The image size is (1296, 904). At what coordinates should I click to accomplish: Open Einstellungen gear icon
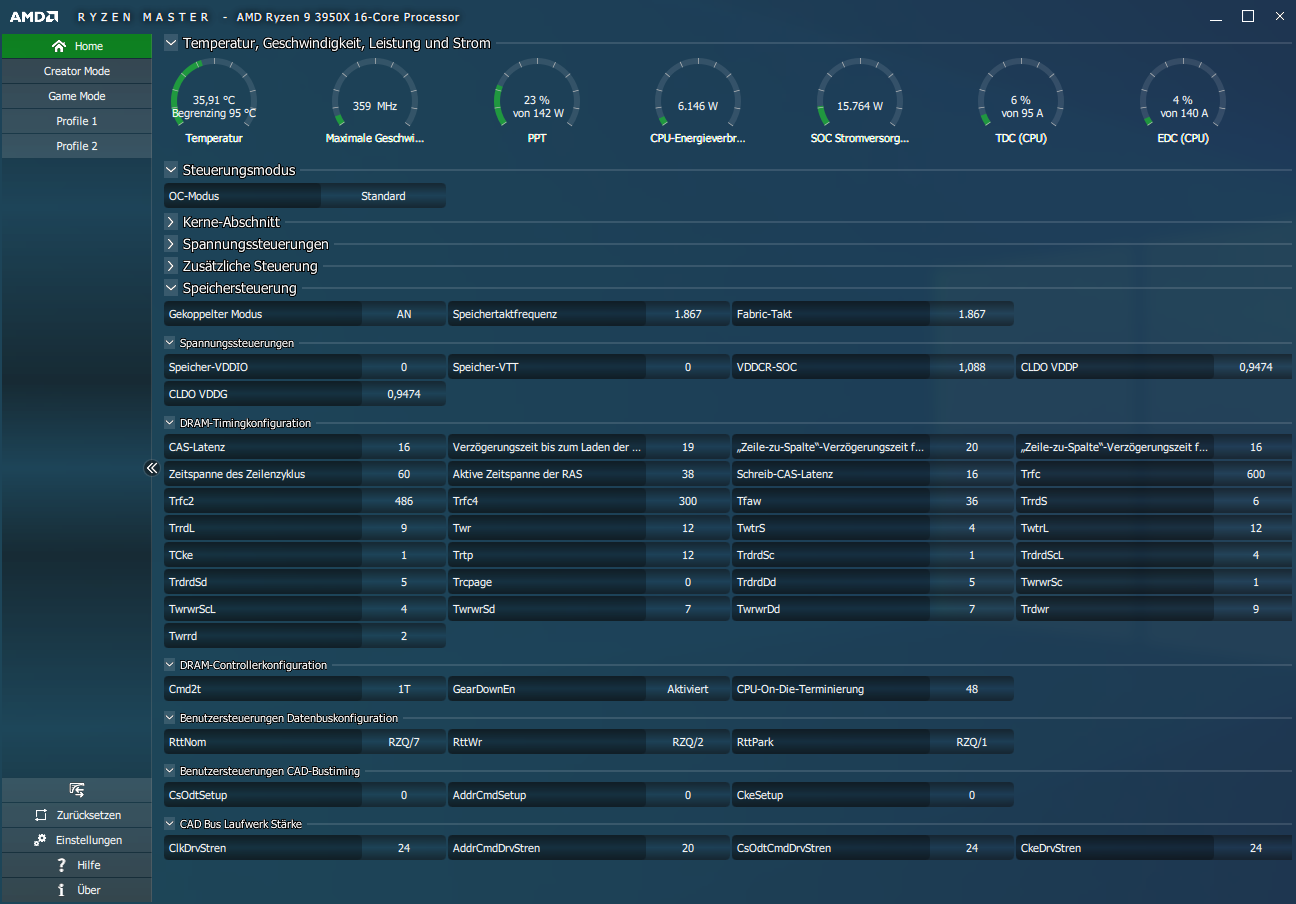[x=40, y=840]
